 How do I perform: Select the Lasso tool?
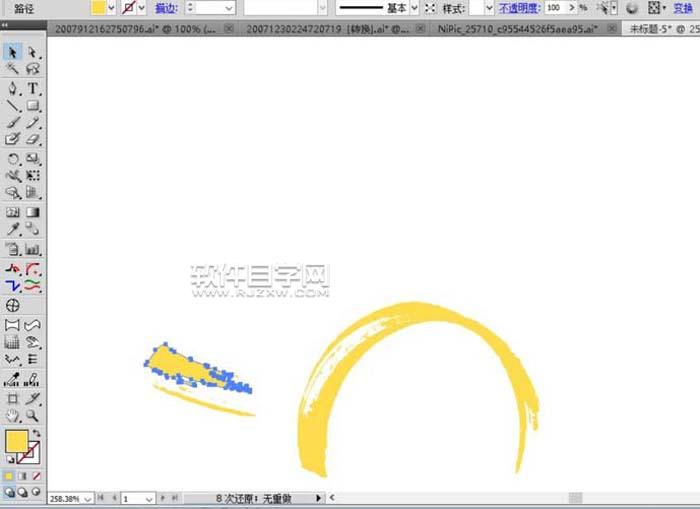[32, 68]
